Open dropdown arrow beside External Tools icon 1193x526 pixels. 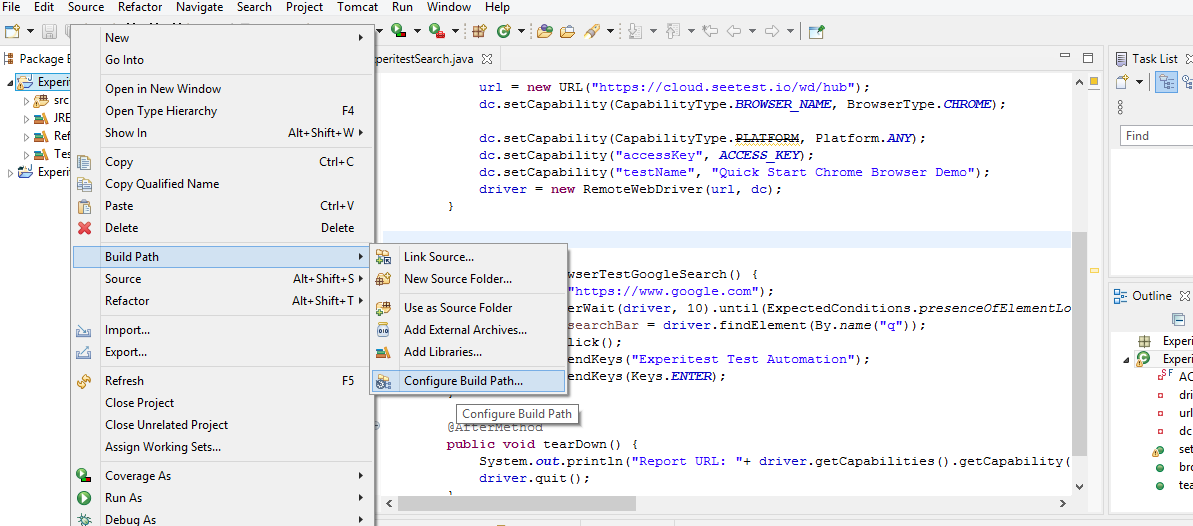(455, 31)
